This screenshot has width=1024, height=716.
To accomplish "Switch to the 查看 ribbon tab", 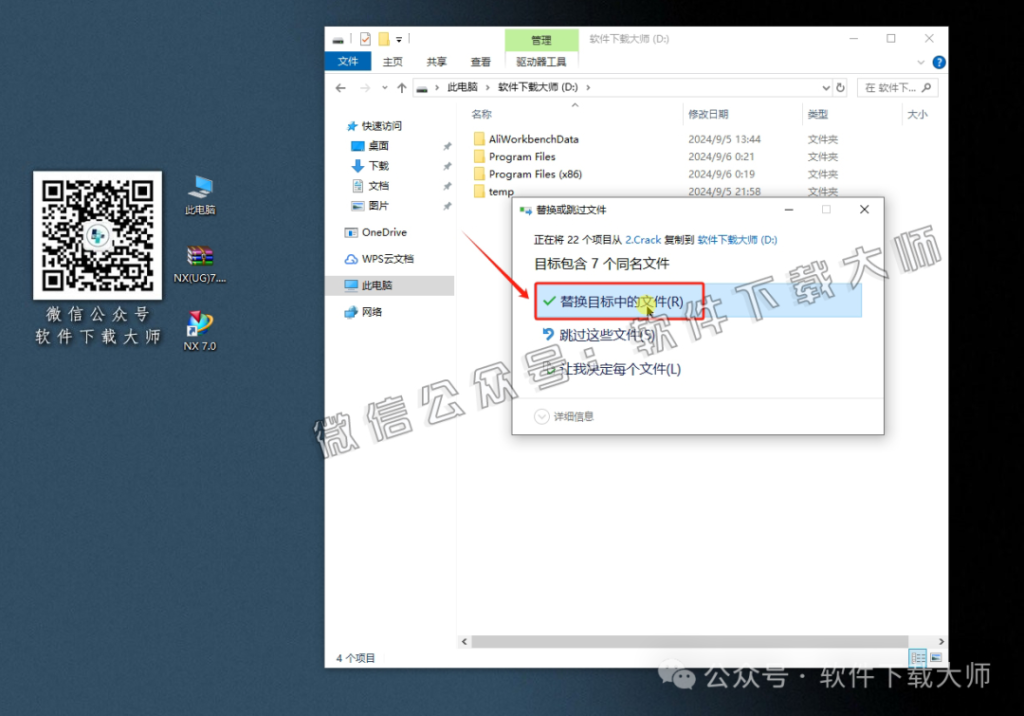I will pyautogui.click(x=480, y=61).
